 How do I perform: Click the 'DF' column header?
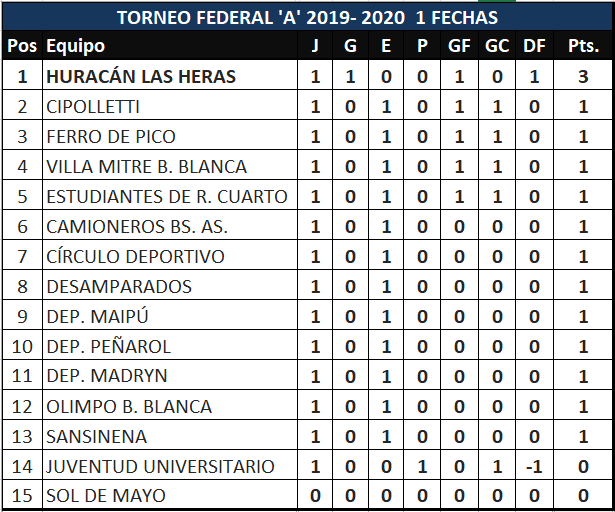coord(533,46)
